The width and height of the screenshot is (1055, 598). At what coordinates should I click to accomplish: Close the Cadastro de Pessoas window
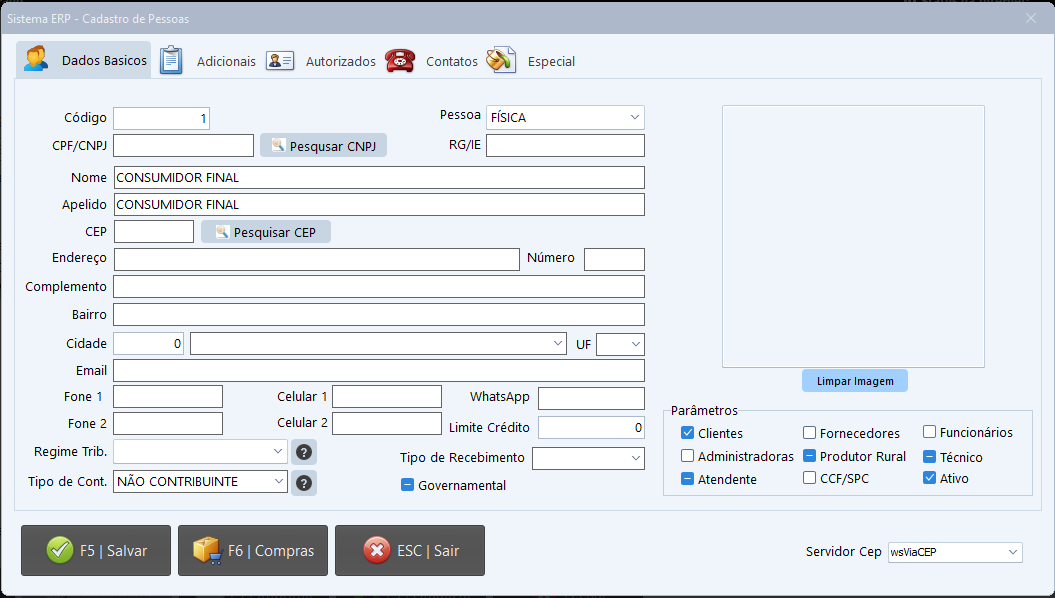click(1031, 18)
